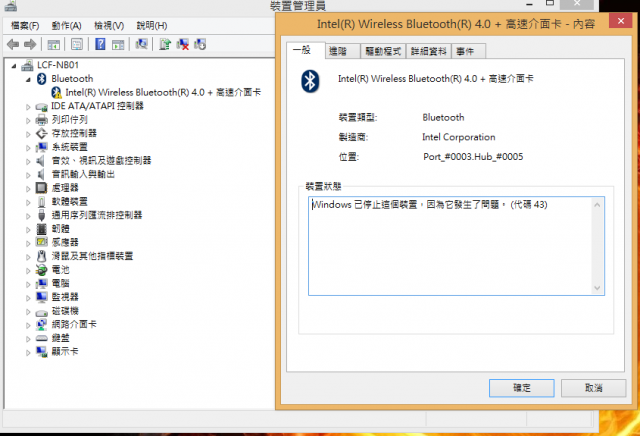The image size is (640, 436).
Task: Select the 韌體 chip icon
Action: (x=41, y=229)
